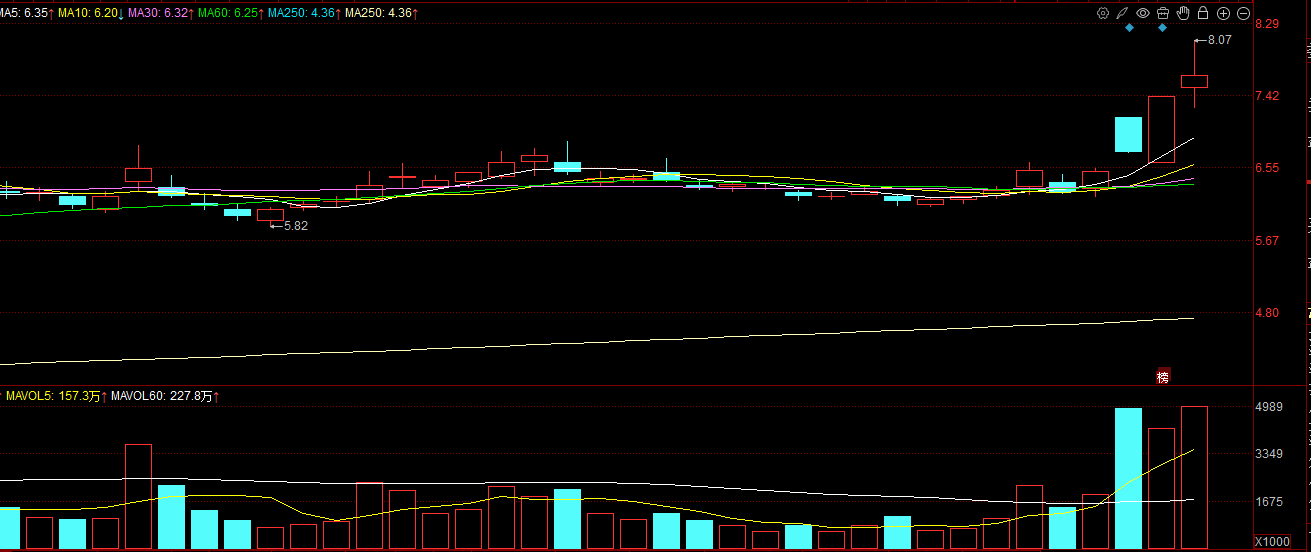Click blue diamond marker below pen tool
This screenshot has height=552, width=1311.
1129,28
